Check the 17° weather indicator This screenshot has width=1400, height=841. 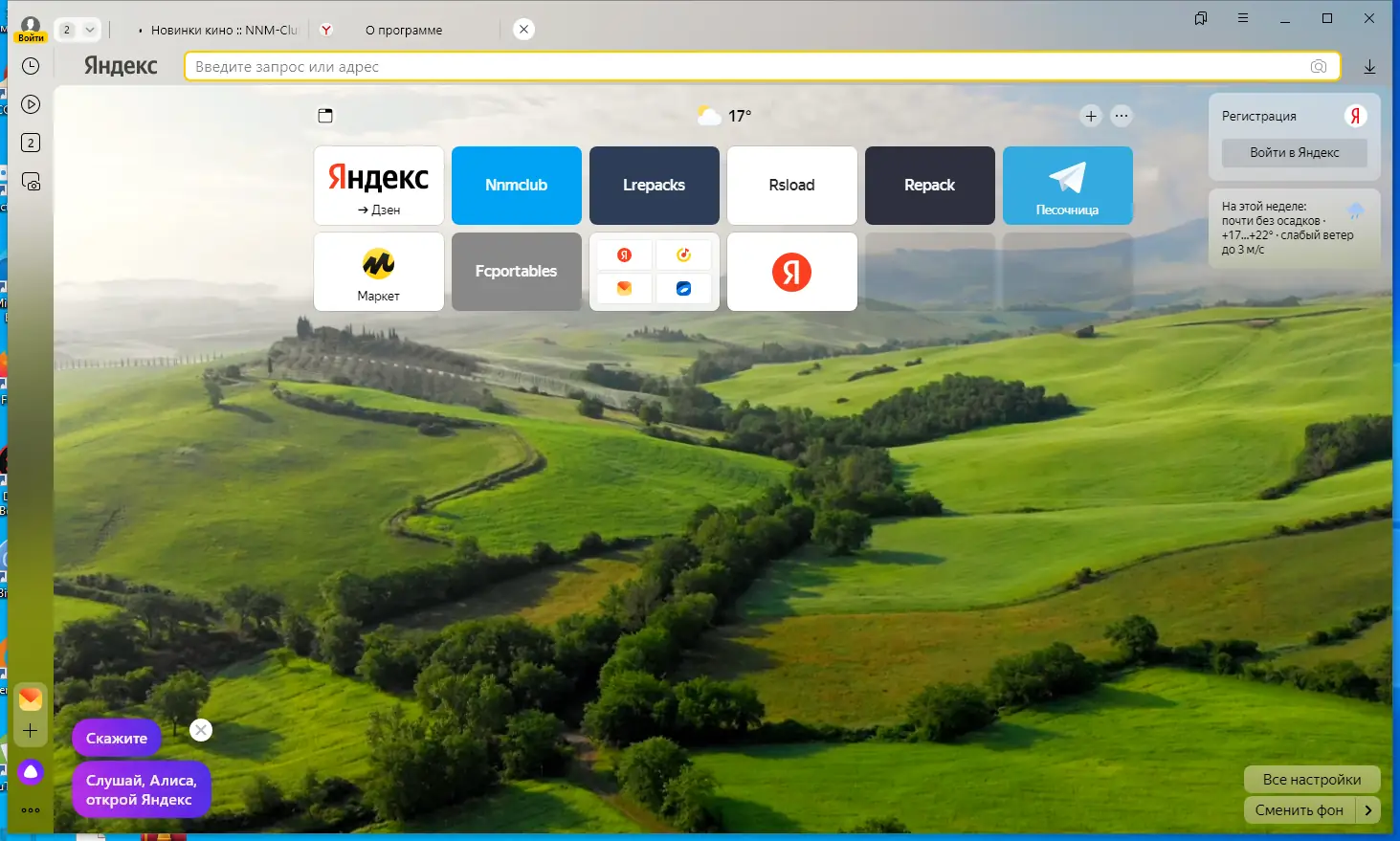724,116
